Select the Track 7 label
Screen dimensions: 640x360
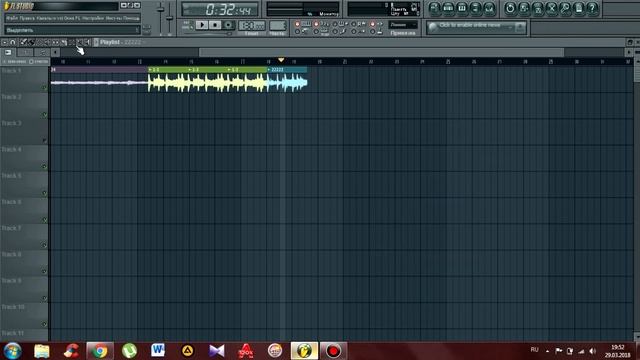point(11,228)
